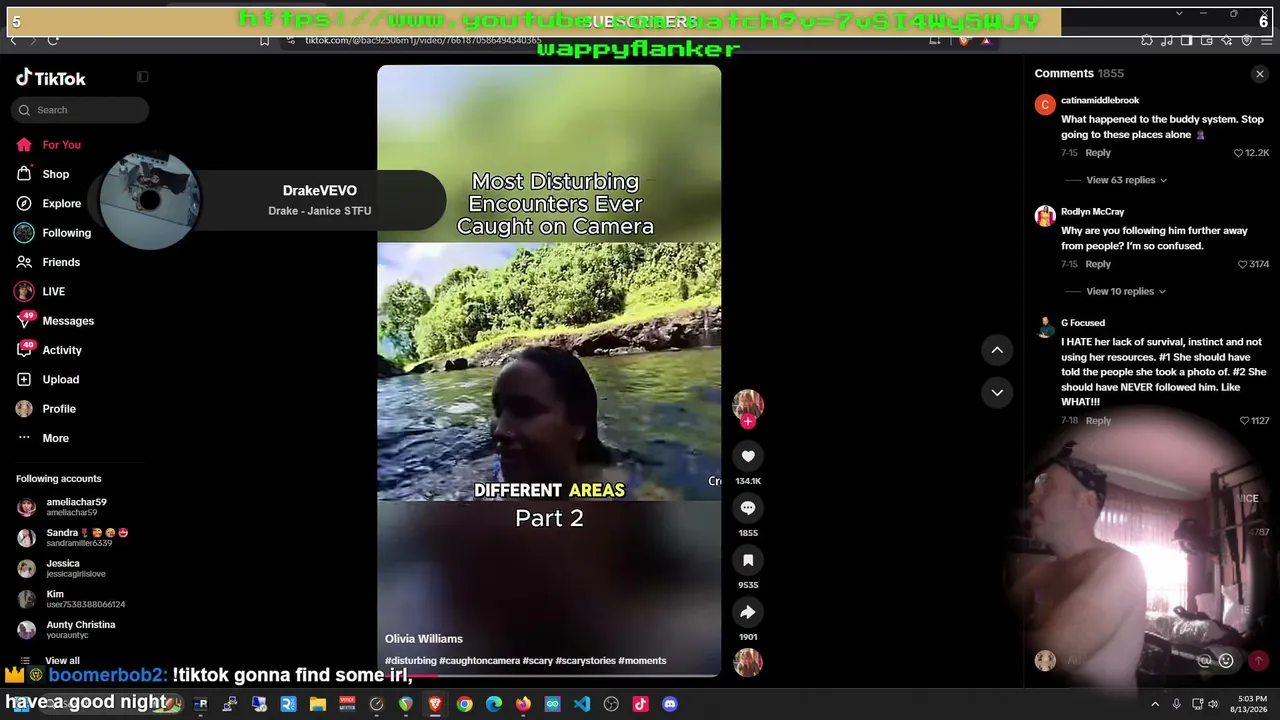
Task: Open the Explore page
Action: tap(48, 203)
